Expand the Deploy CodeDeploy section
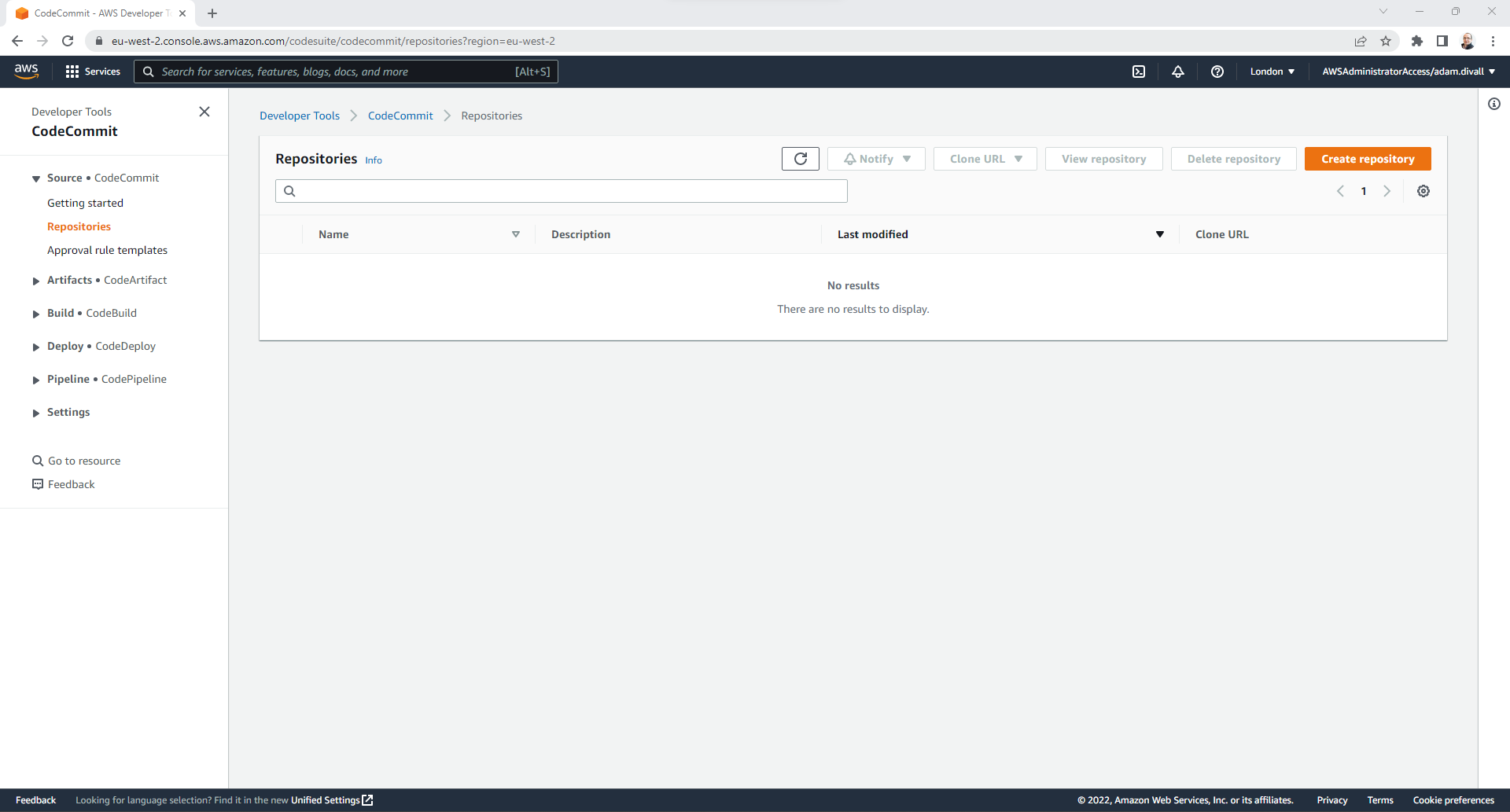Screen dimensions: 1510x812 (x=35, y=347)
